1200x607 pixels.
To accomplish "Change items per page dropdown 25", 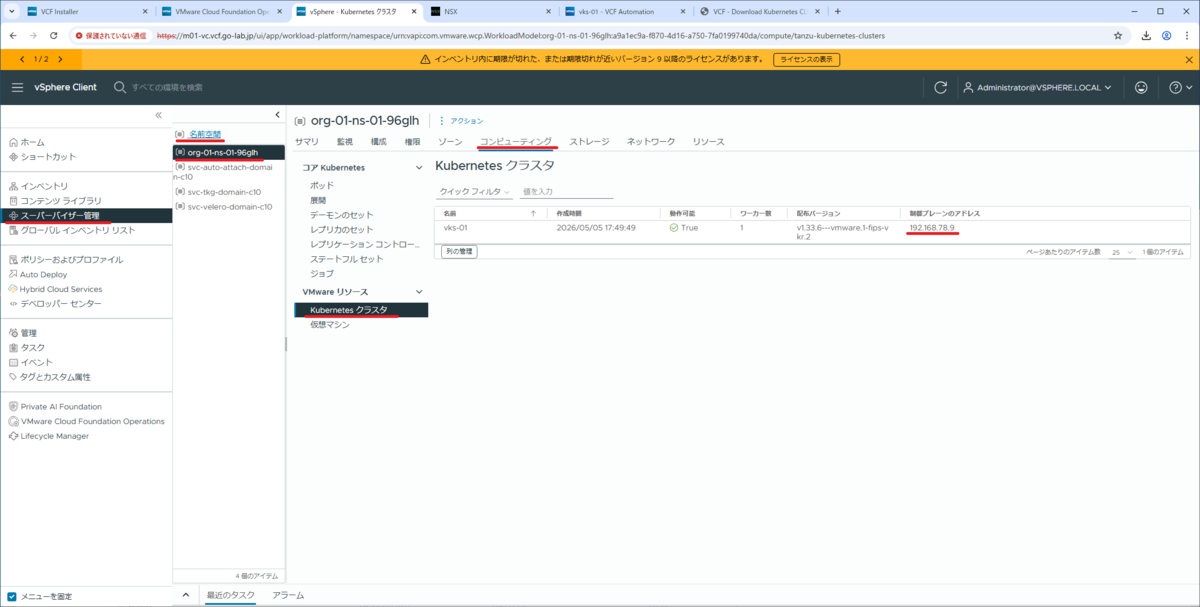I will point(1121,253).
